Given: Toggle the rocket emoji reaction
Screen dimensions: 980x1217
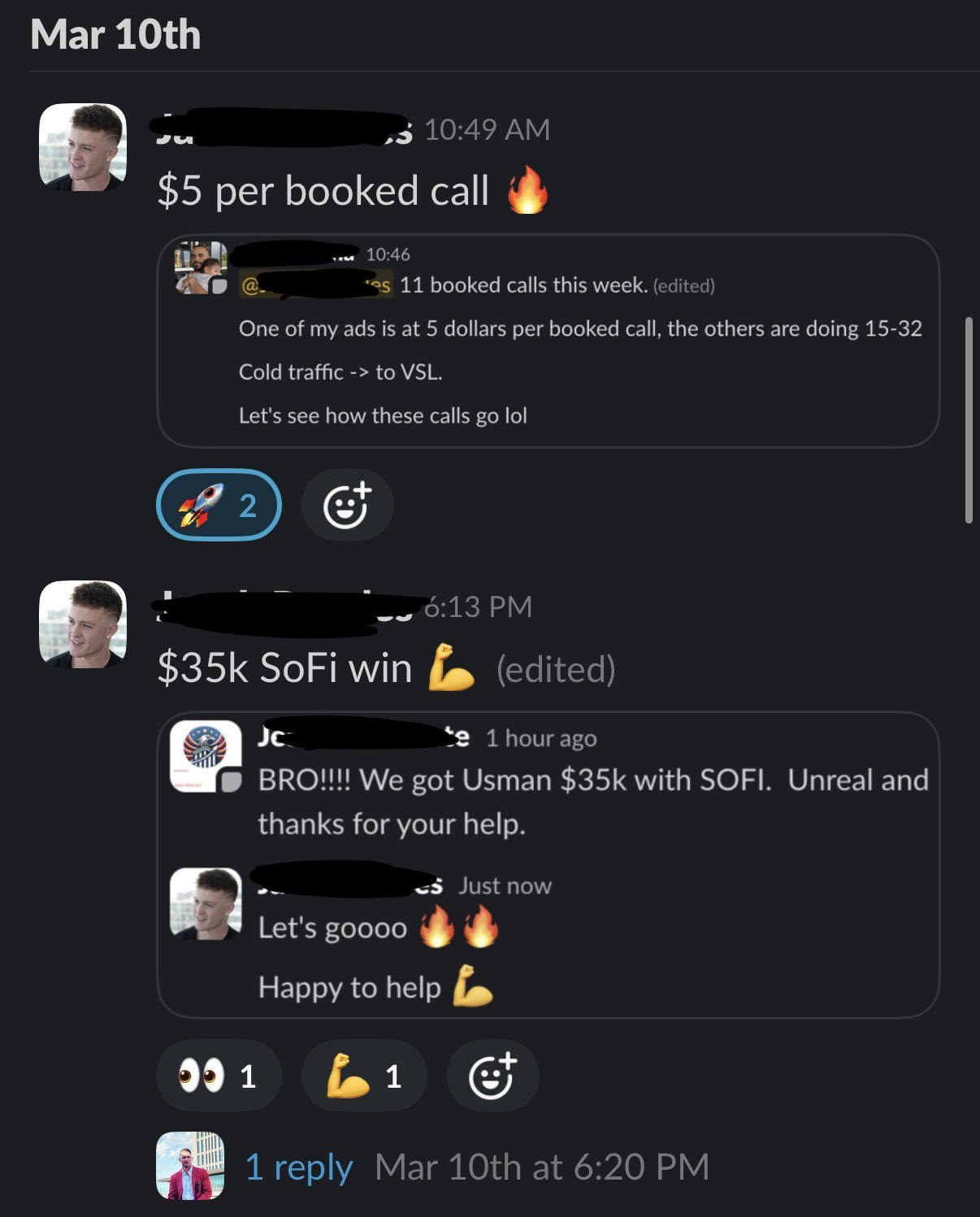Looking at the screenshot, I should click(219, 505).
